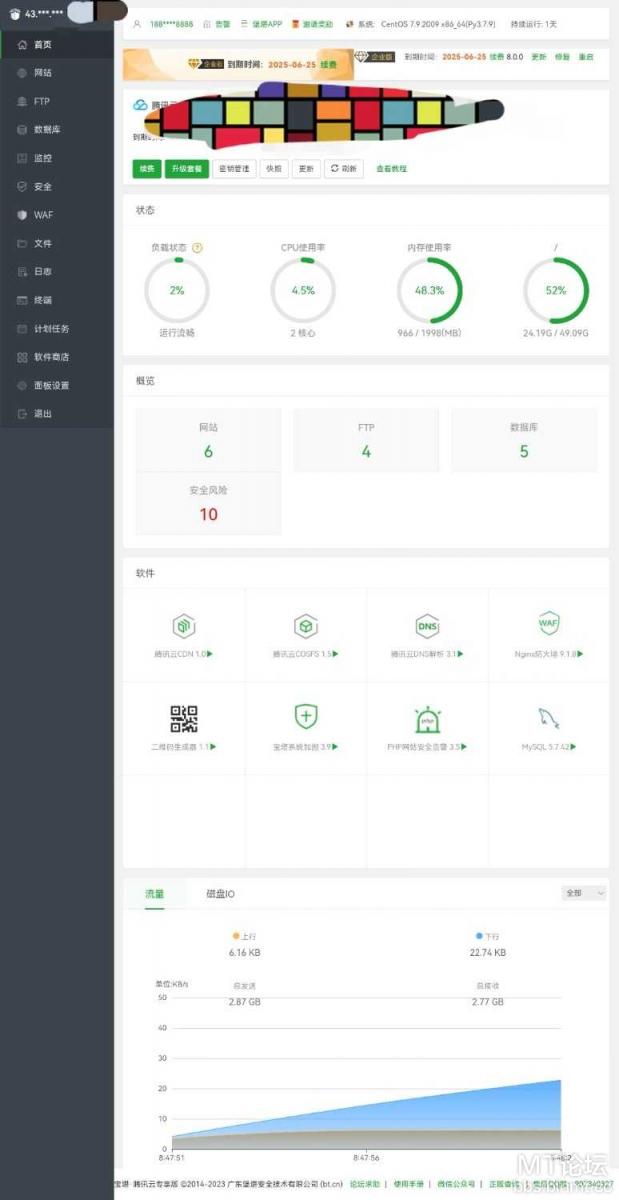The width and height of the screenshot is (619, 1200).
Task: Click the Nginx防火墙 WAF software icon
Action: (x=548, y=624)
